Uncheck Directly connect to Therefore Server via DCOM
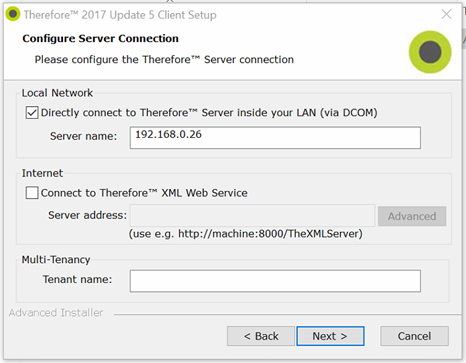Viewport: 466px width, 363px height. (32, 113)
